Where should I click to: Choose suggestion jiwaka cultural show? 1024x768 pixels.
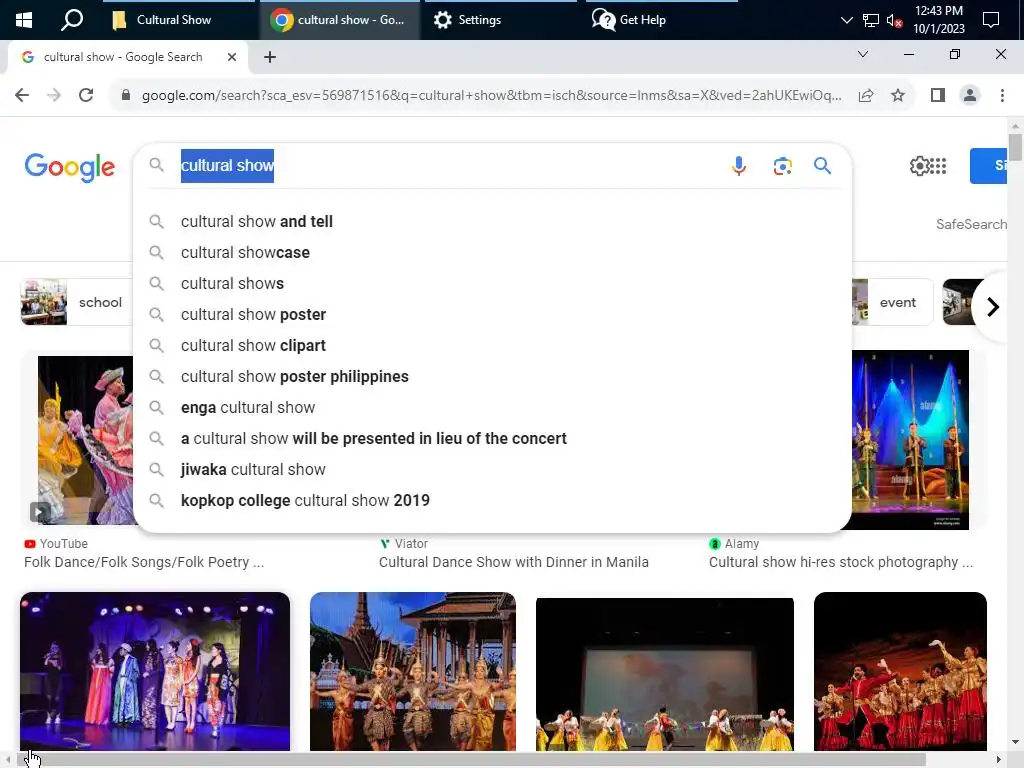(x=492, y=470)
